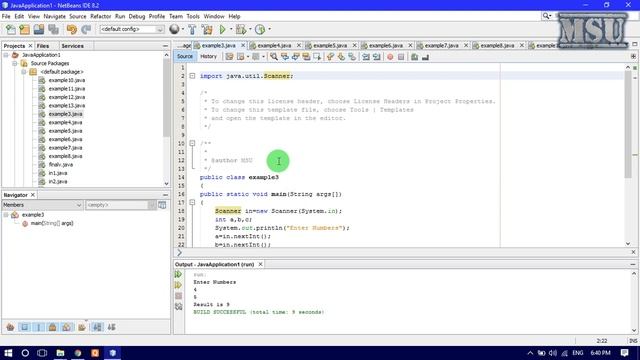The width and height of the screenshot is (640, 360).
Task: Click the red Start Macro Recording icon
Action: click(390, 57)
